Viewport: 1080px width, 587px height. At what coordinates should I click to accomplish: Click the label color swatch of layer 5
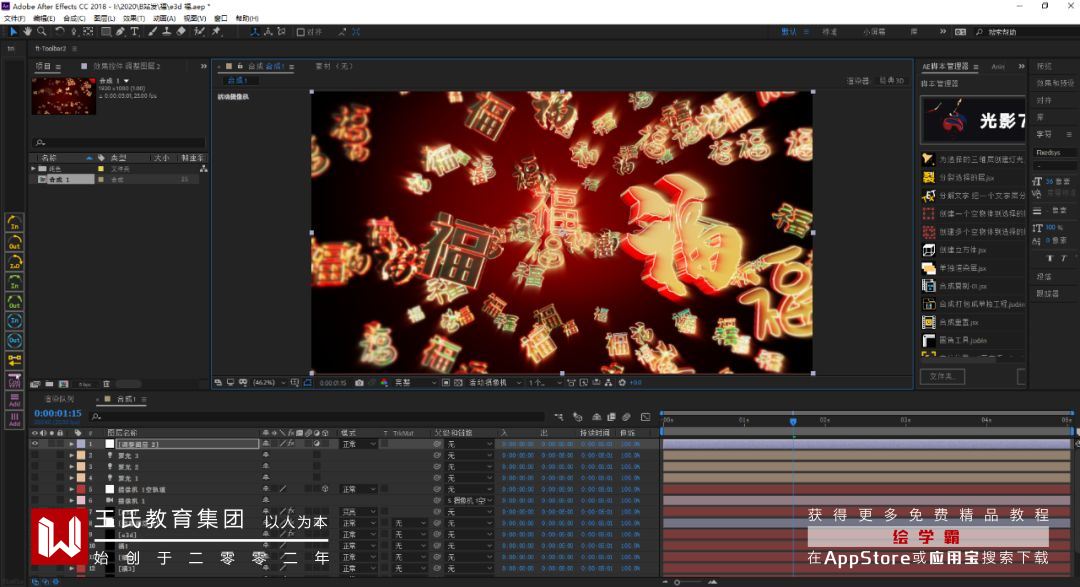tap(81, 489)
